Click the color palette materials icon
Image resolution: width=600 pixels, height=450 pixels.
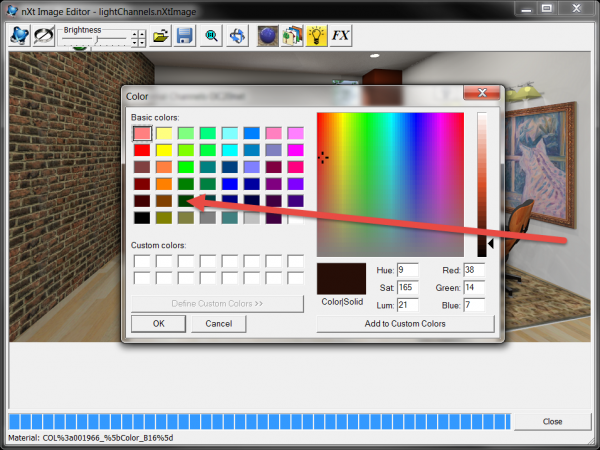tap(292, 36)
